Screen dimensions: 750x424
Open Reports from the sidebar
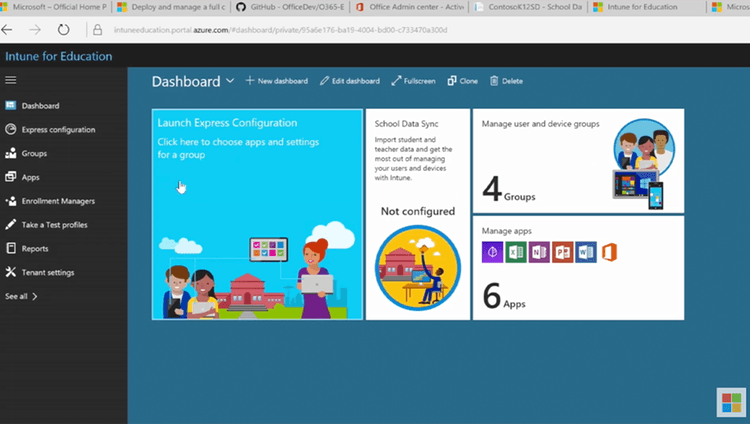click(34, 248)
